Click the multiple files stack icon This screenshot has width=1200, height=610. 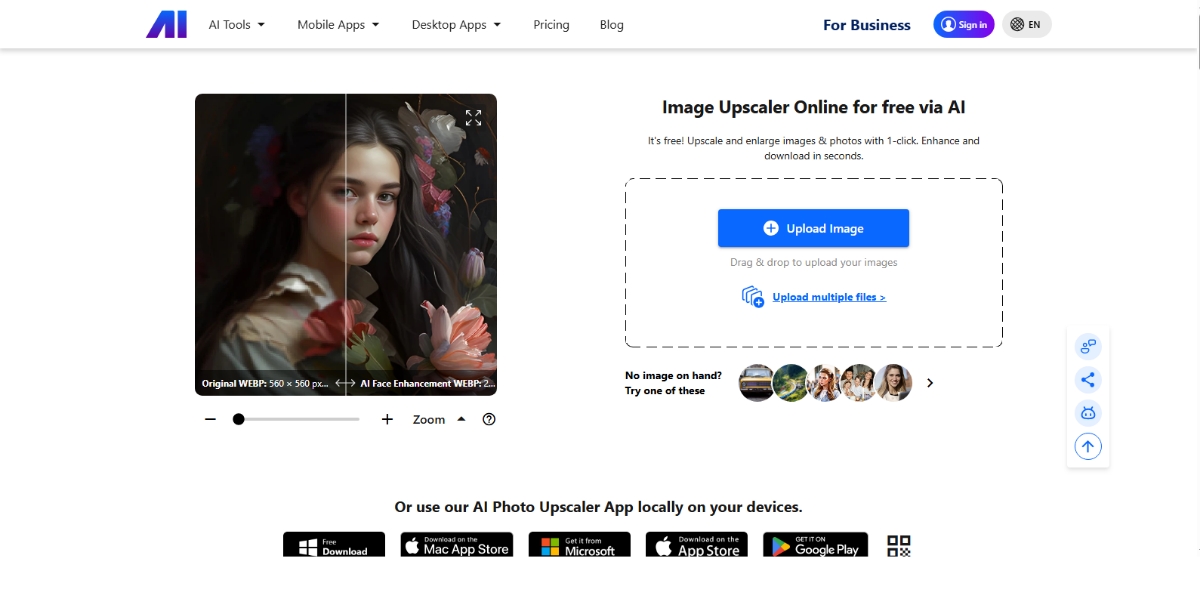pyautogui.click(x=753, y=296)
